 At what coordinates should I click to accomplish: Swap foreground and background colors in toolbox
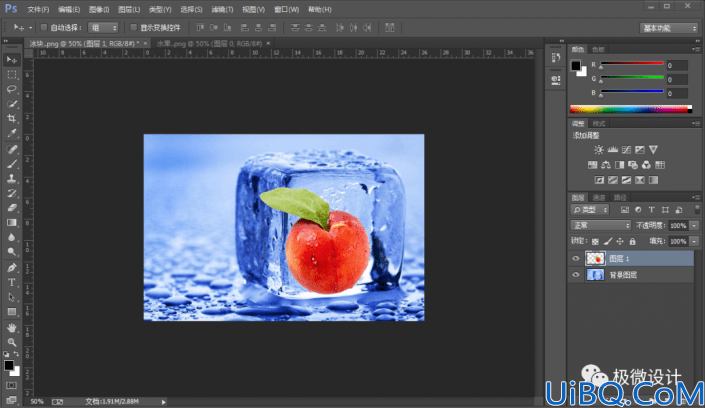pos(16,354)
